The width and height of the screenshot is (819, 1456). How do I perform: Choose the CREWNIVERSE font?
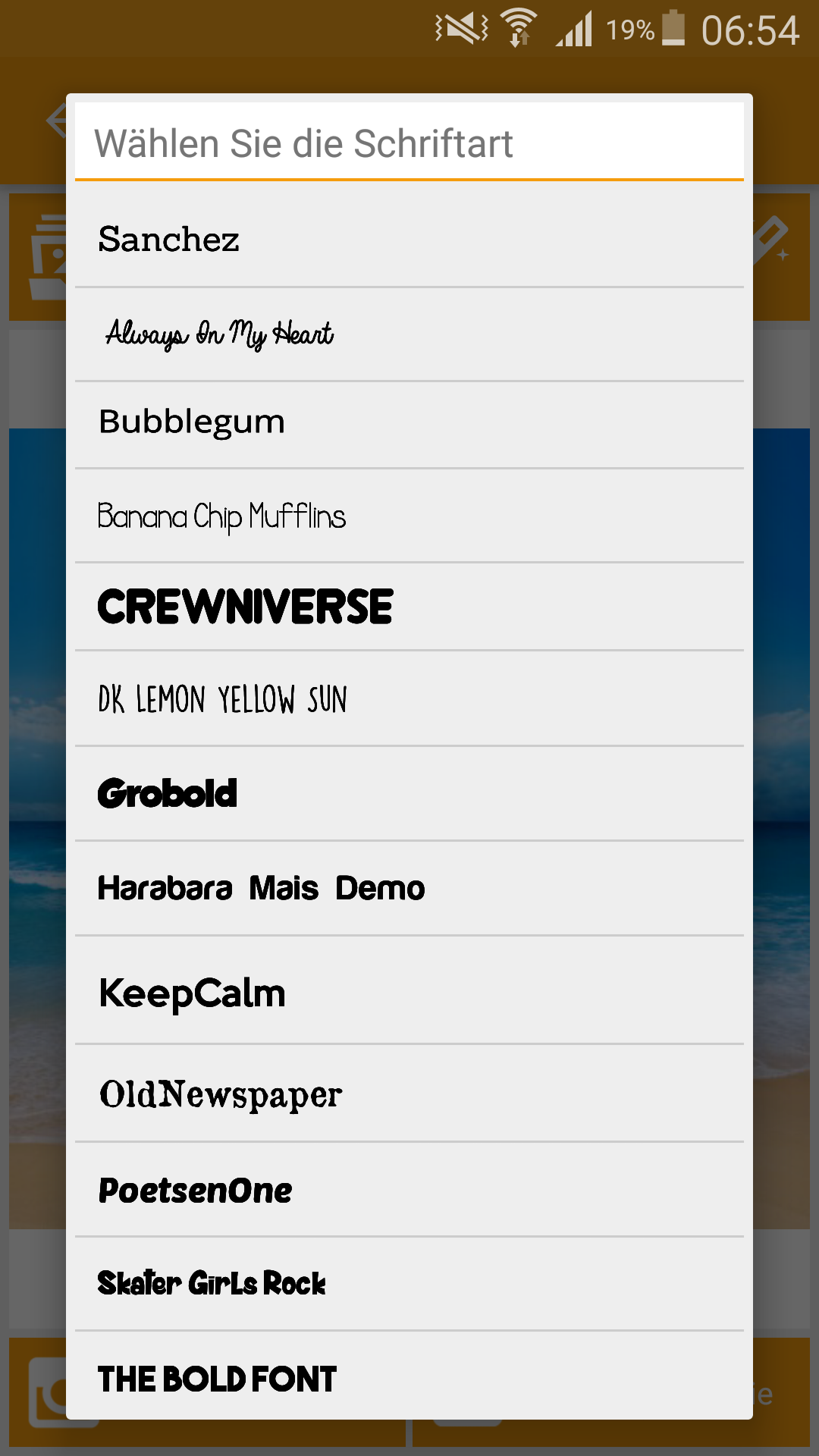pyautogui.click(x=409, y=607)
